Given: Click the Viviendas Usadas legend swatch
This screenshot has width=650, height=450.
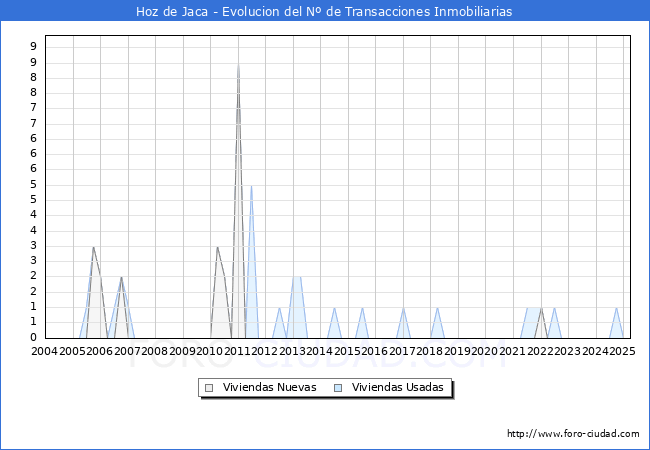Looking at the screenshot, I should point(338,388).
